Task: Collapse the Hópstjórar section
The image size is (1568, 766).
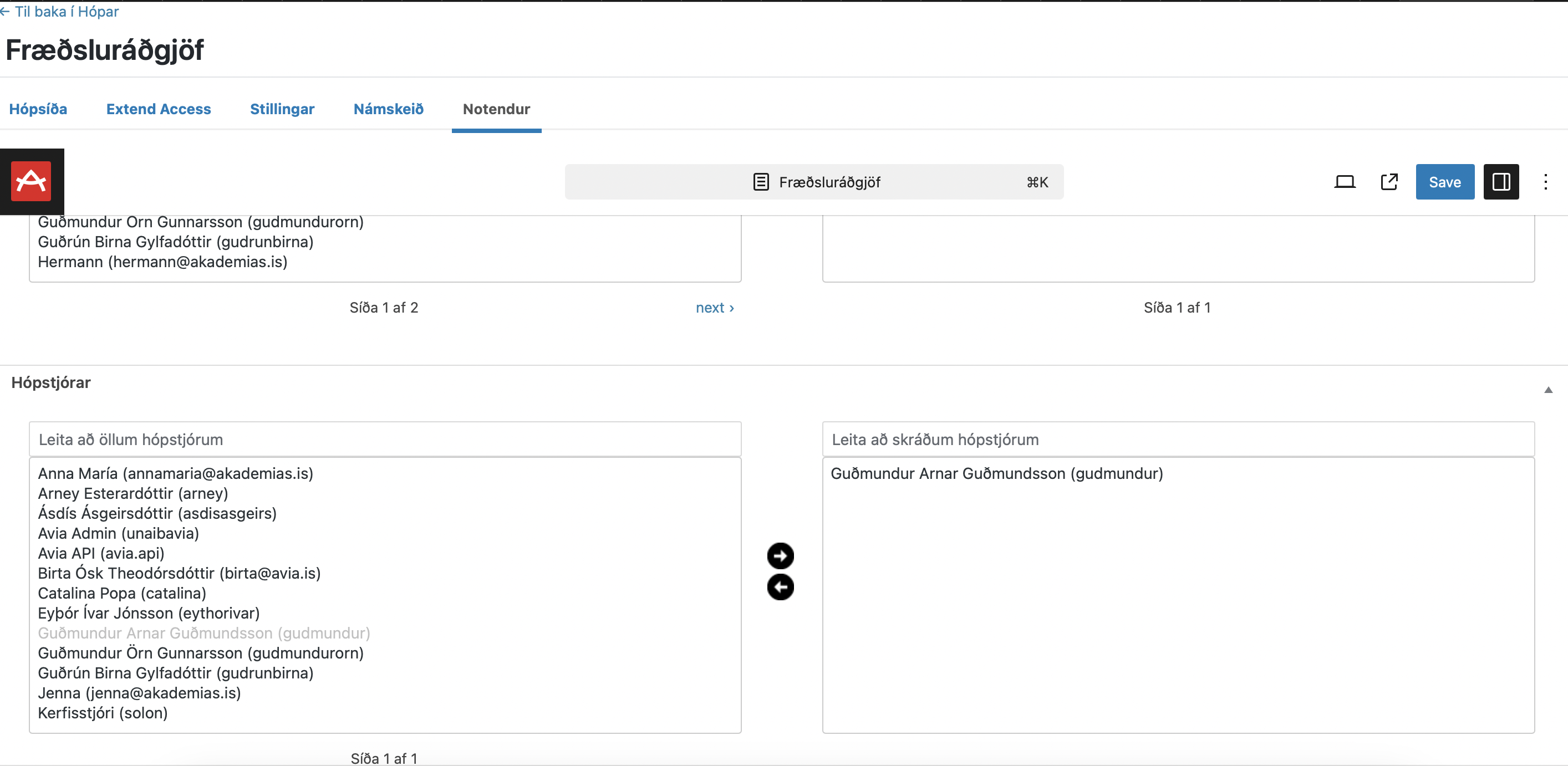Action: point(1547,390)
